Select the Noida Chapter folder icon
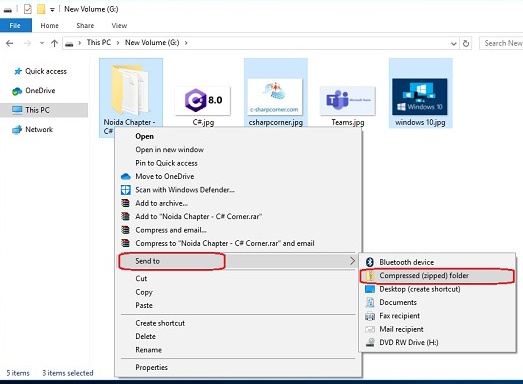Viewport: 523px width, 384px height. tap(131, 89)
